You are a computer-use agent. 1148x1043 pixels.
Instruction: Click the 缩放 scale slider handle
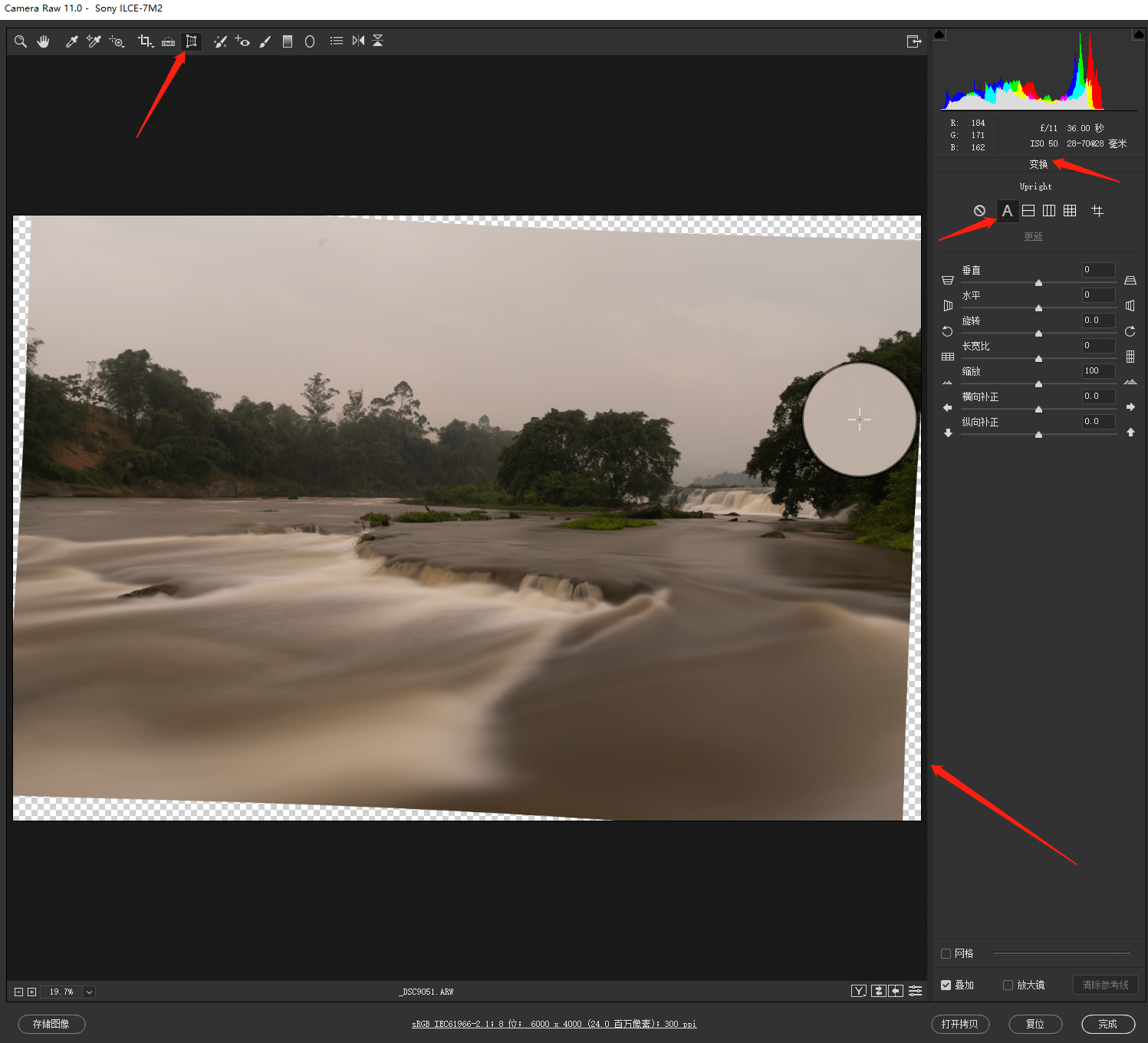[x=1038, y=384]
